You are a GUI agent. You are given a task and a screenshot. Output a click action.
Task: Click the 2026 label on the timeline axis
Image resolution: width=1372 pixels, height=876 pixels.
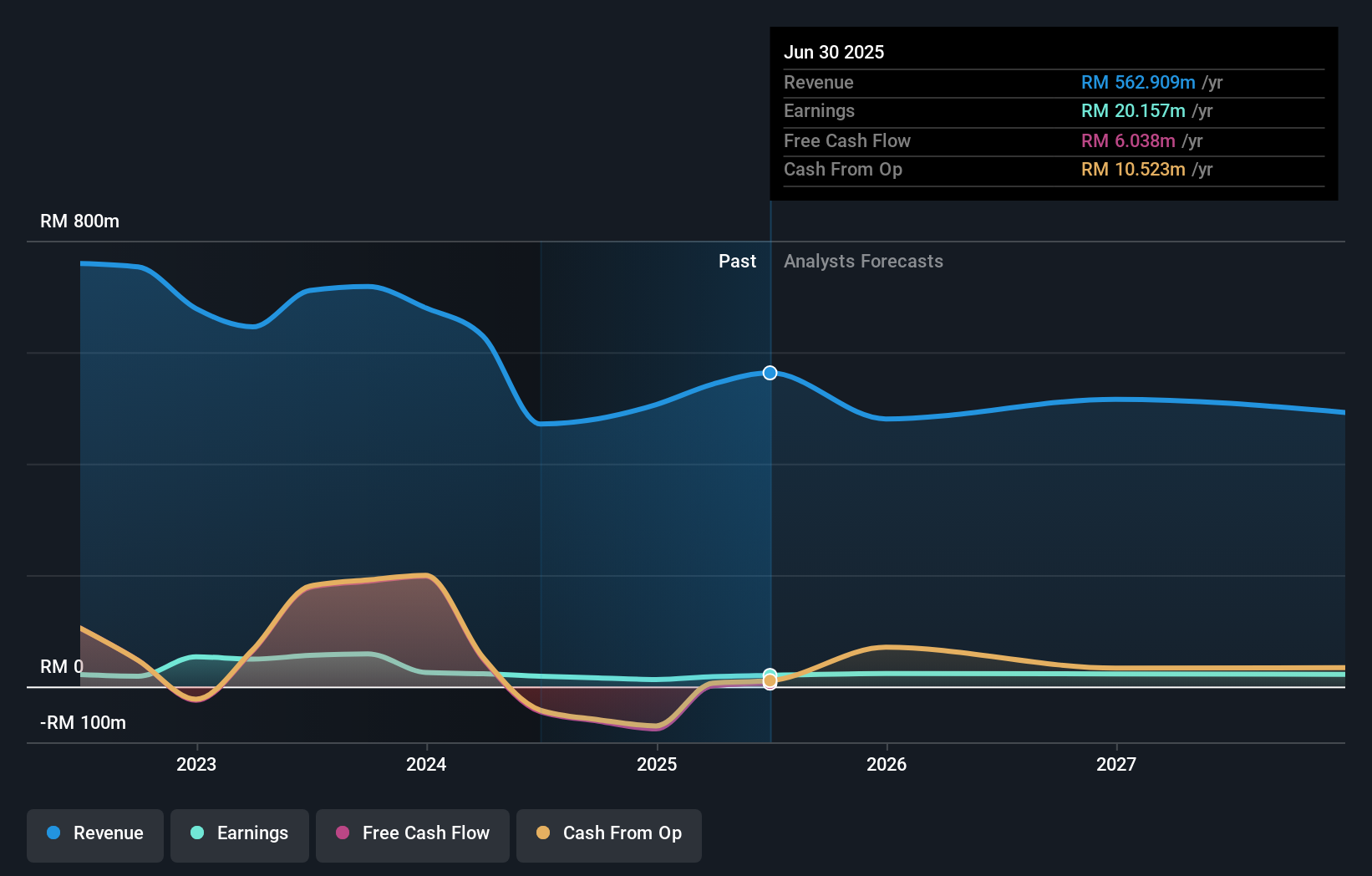click(887, 763)
